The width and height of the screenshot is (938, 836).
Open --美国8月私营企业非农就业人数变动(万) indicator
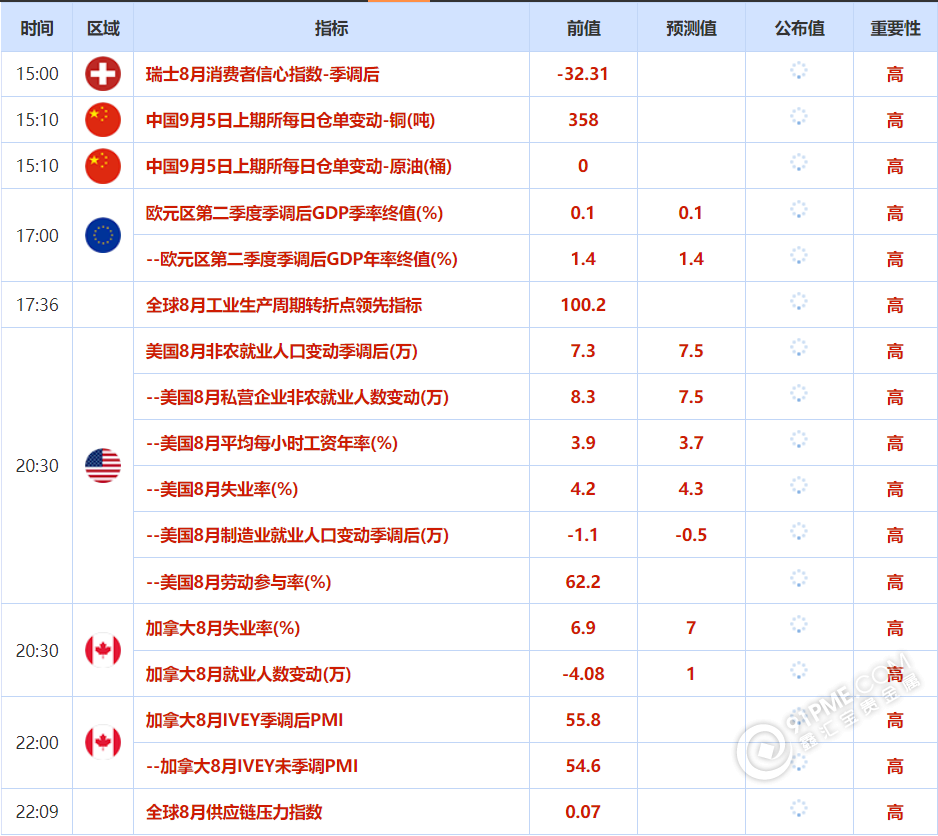pyautogui.click(x=298, y=397)
